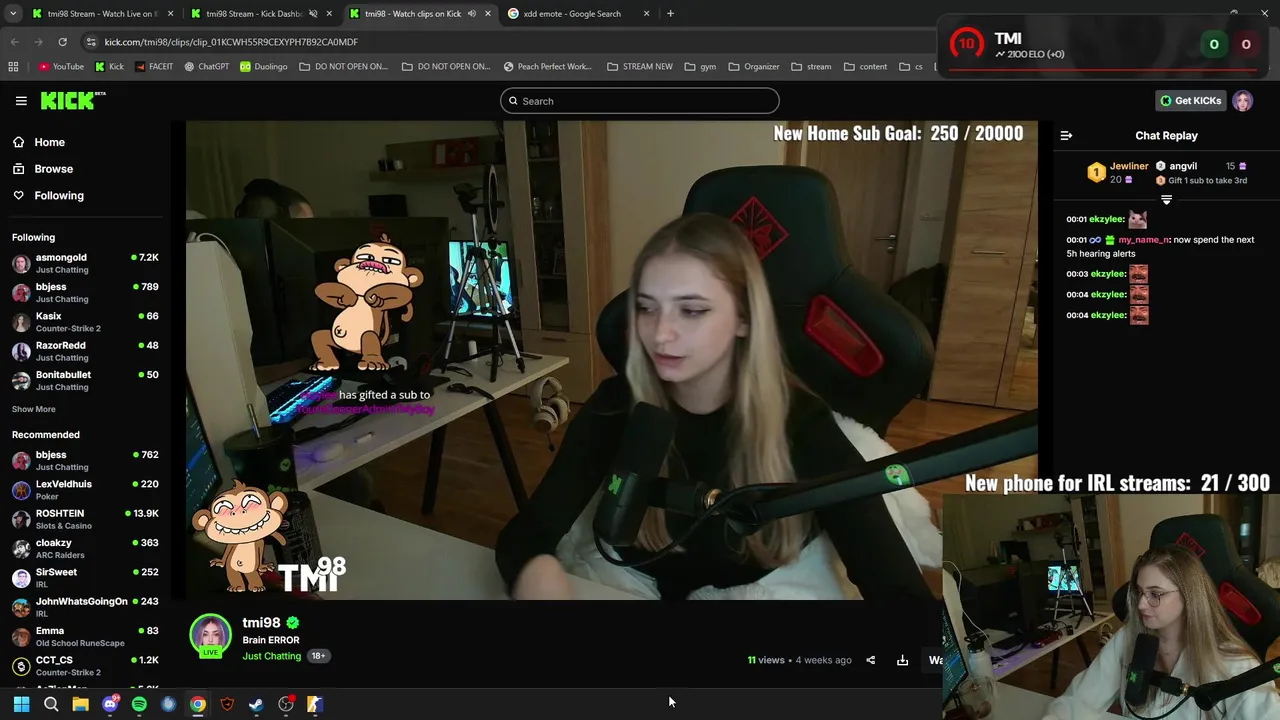Open asmongold channel from Following
Viewport: 1280px width, 720px height.
(85, 263)
